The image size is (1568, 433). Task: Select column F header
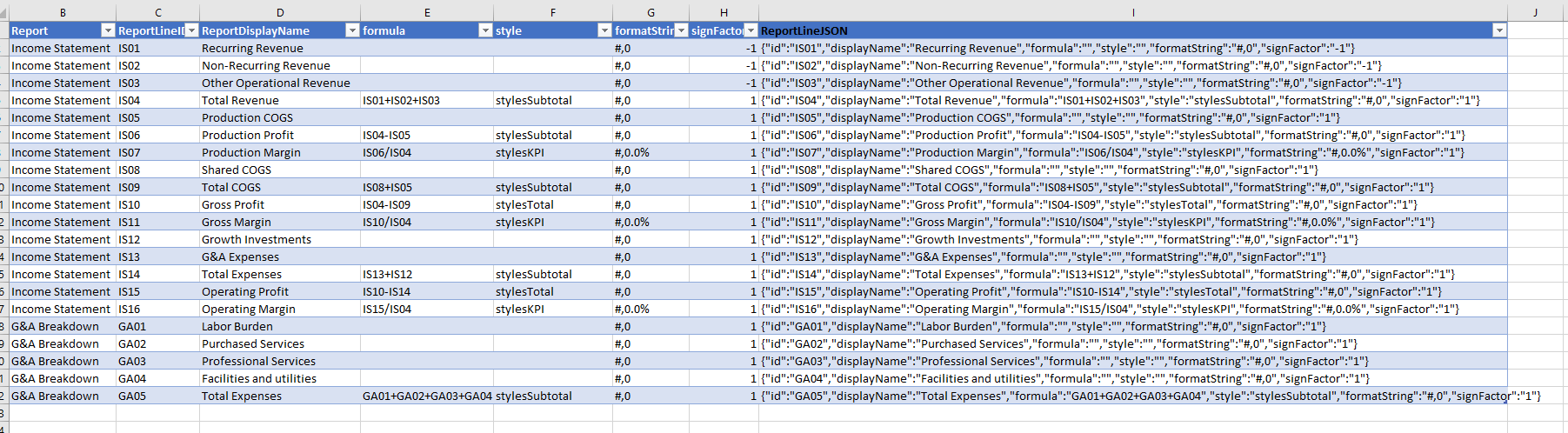(553, 12)
